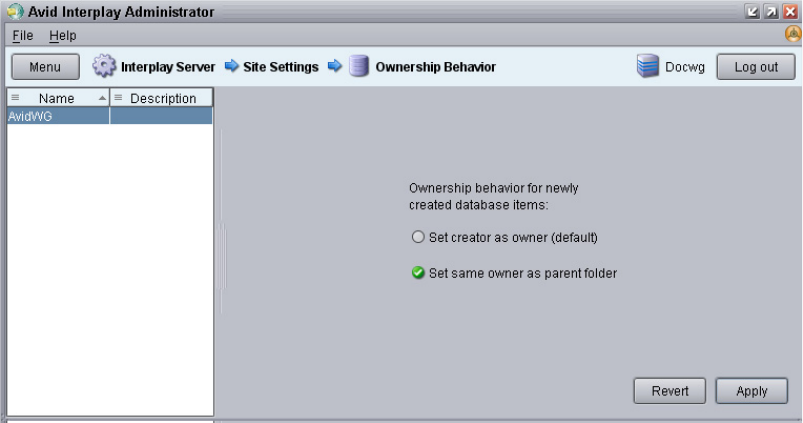Image resolution: width=803 pixels, height=423 pixels.
Task: Shrink window with the down-left arrow button
Action: pyautogui.click(x=752, y=11)
